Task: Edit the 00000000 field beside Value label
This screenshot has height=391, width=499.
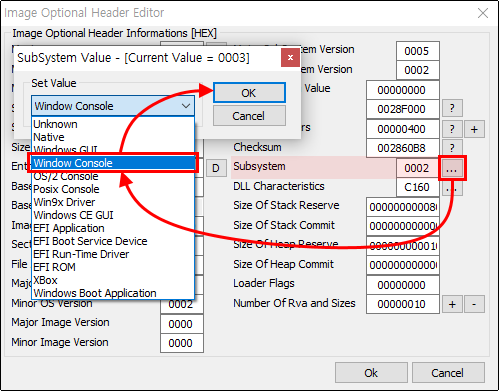Action: click(x=402, y=90)
